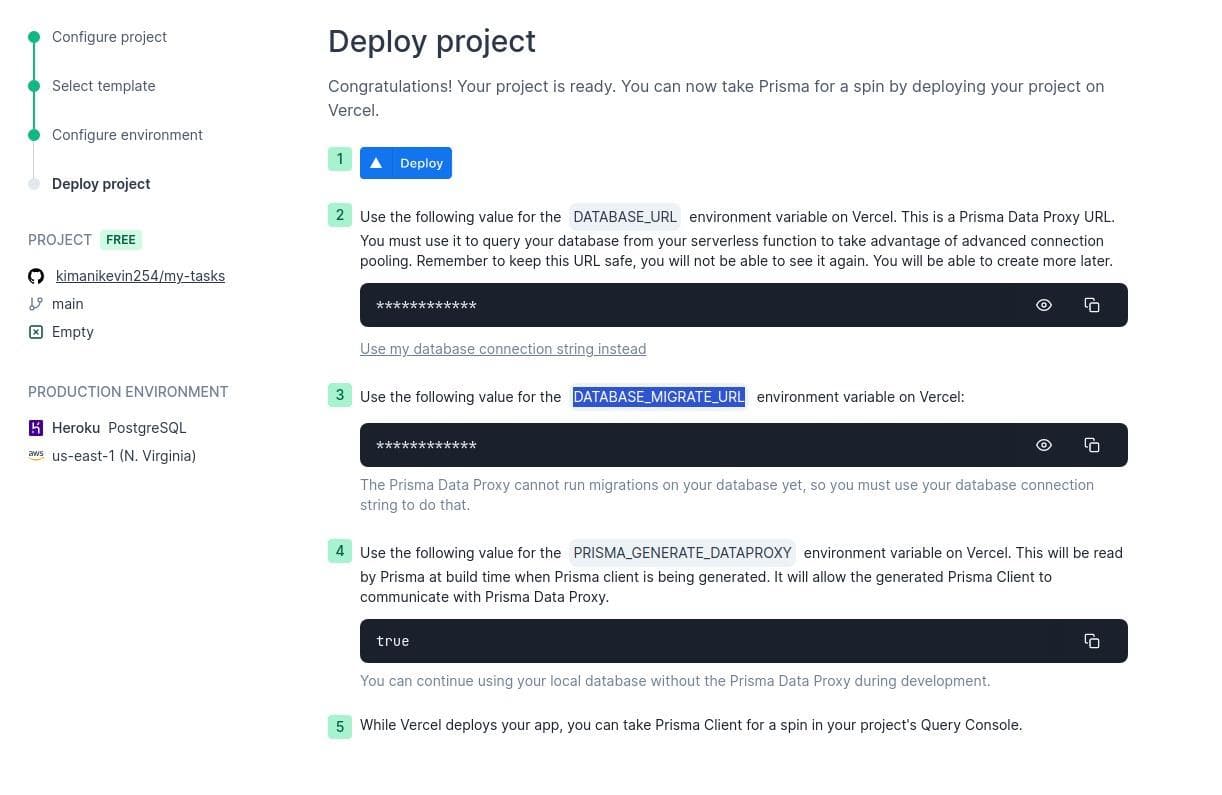The image size is (1222, 795).
Task: Click the Vercel triangle icon in Deploy button
Action: (x=376, y=163)
